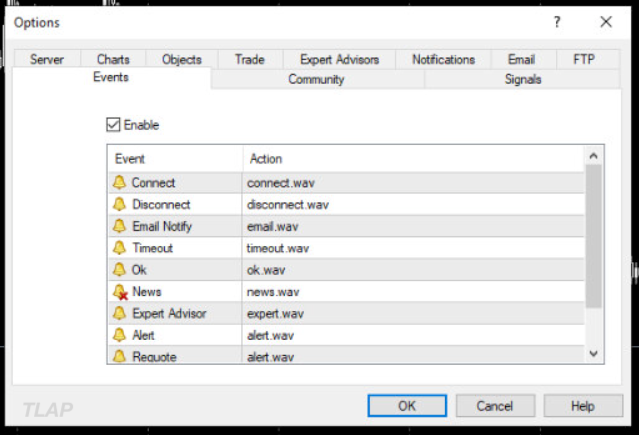Image resolution: width=639 pixels, height=435 pixels.
Task: Click the Action column header
Action: click(413, 159)
